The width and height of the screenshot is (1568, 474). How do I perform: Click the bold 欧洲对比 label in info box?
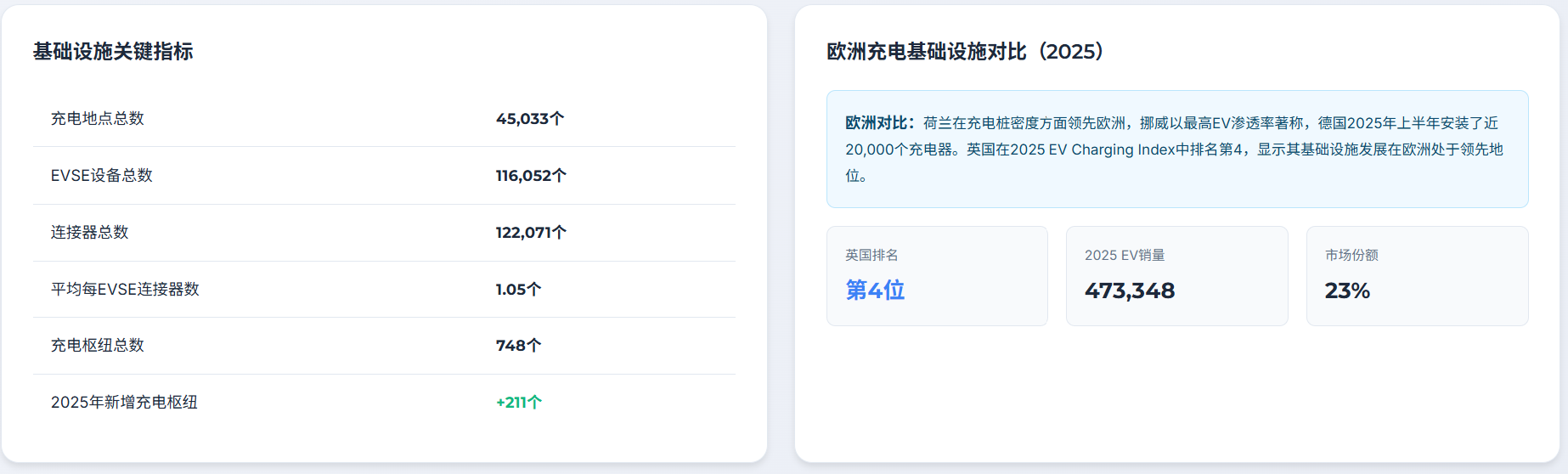point(879,123)
